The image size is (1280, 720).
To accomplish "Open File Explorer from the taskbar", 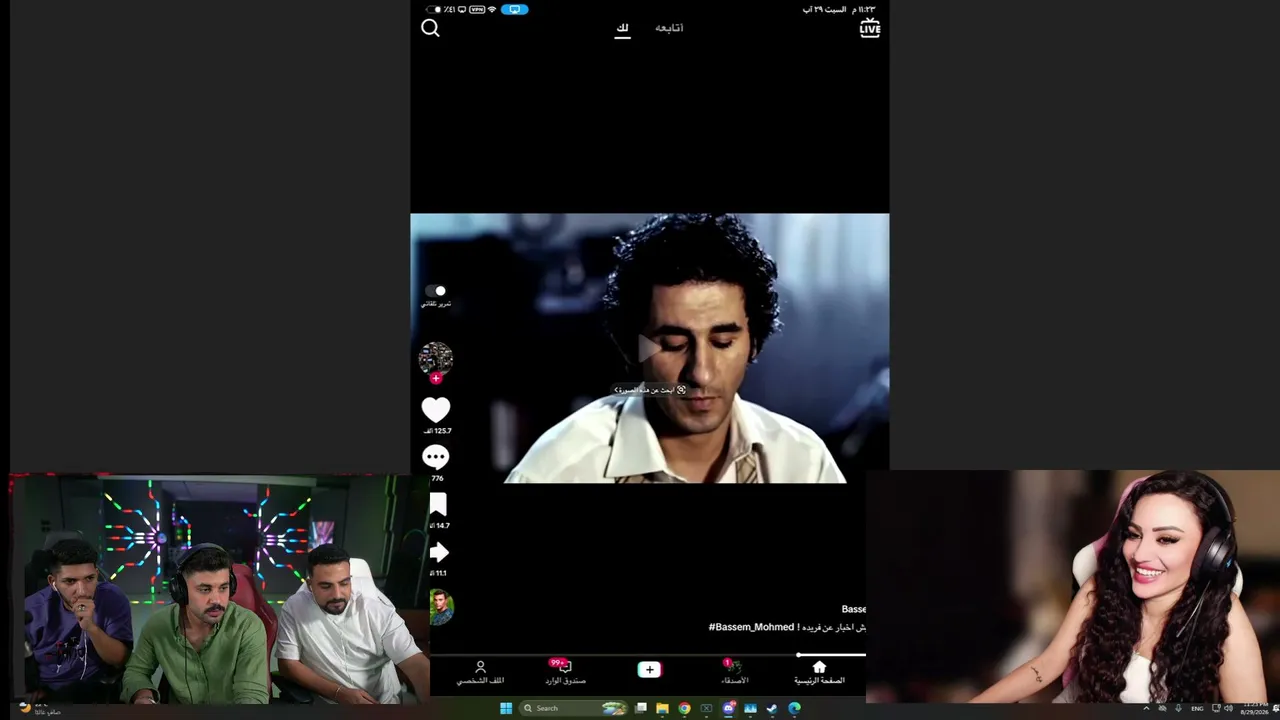I will tap(662, 708).
